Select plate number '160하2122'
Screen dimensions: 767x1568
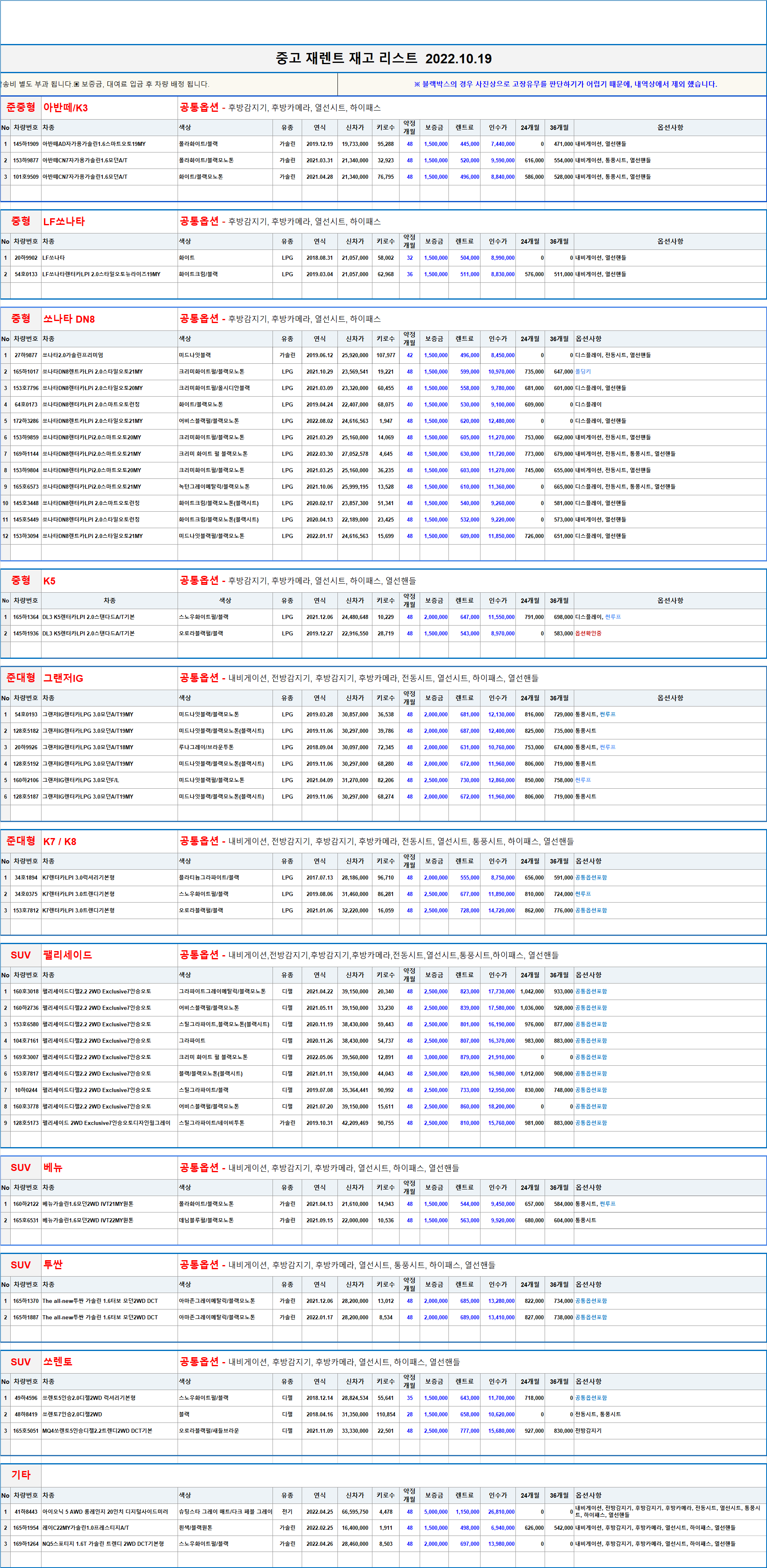coord(25,1204)
